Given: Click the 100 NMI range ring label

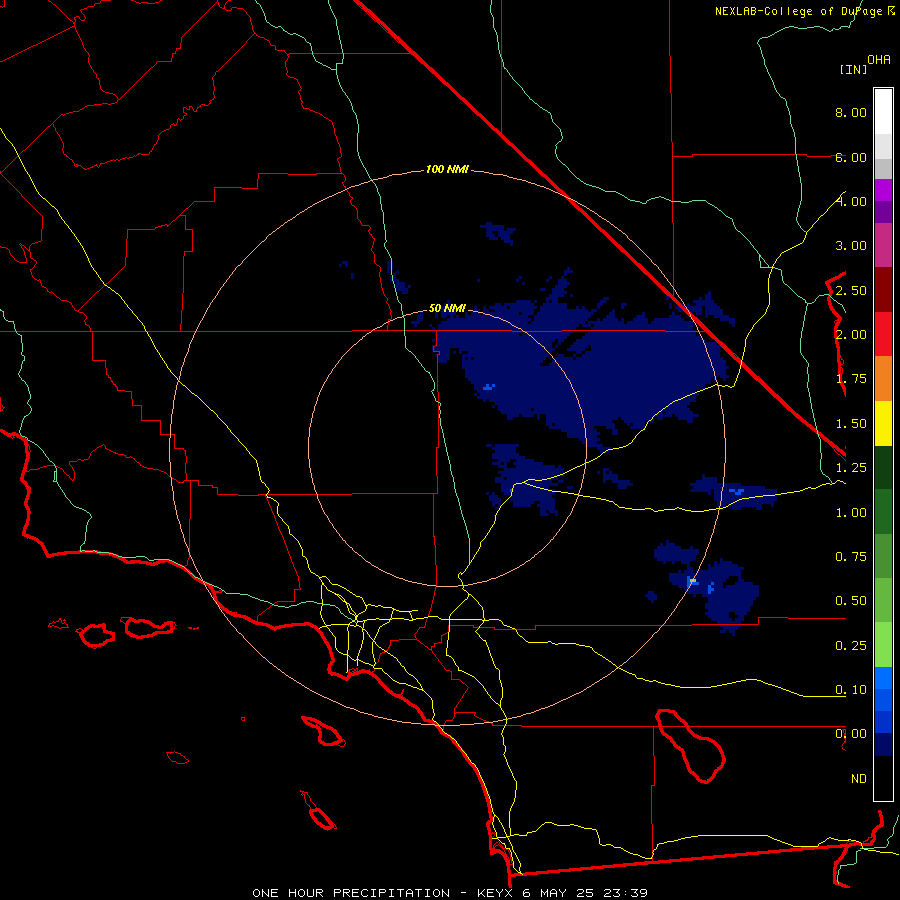Looking at the screenshot, I should tap(447, 169).
